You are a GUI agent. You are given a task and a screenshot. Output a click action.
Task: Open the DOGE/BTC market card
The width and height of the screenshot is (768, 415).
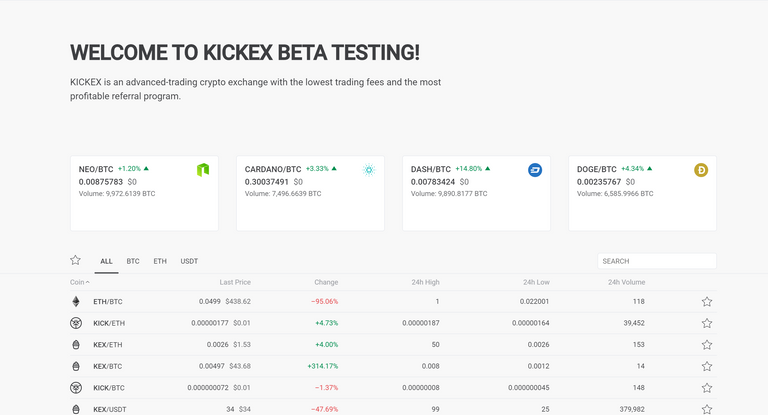(x=643, y=194)
